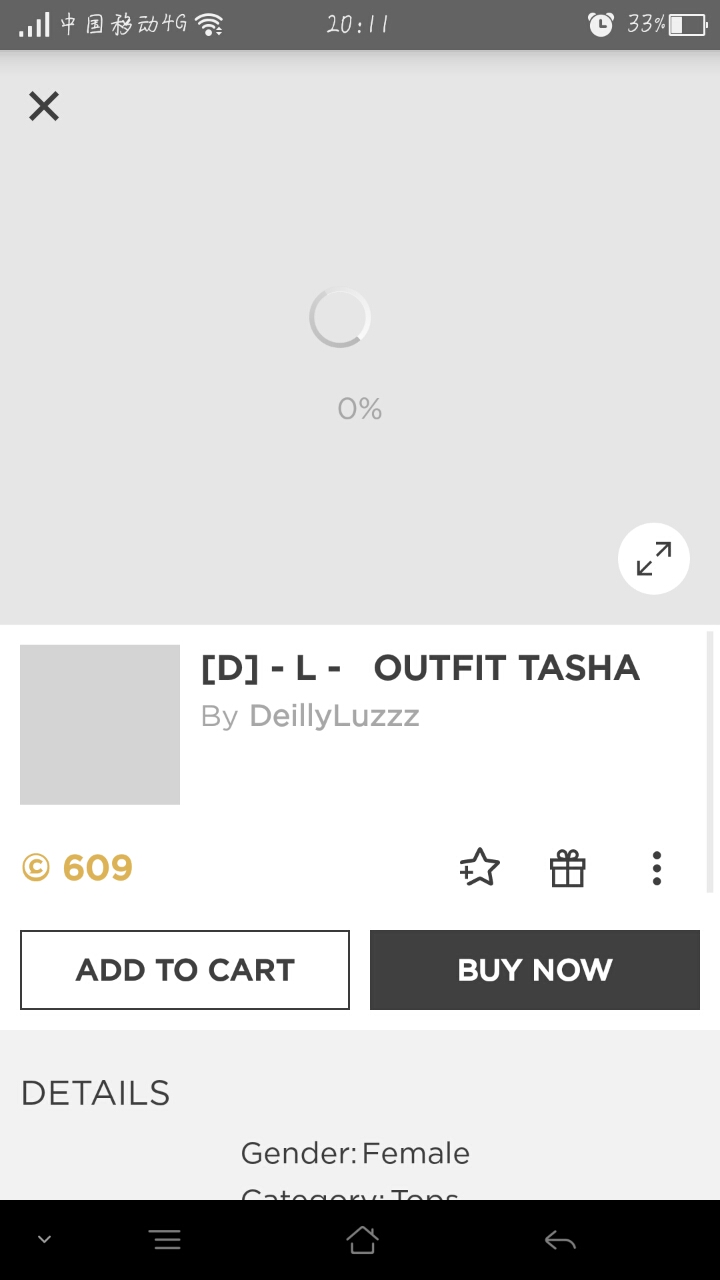Screen dimensions: 720x1280
Task: Close the product page with X icon
Action: [44, 106]
